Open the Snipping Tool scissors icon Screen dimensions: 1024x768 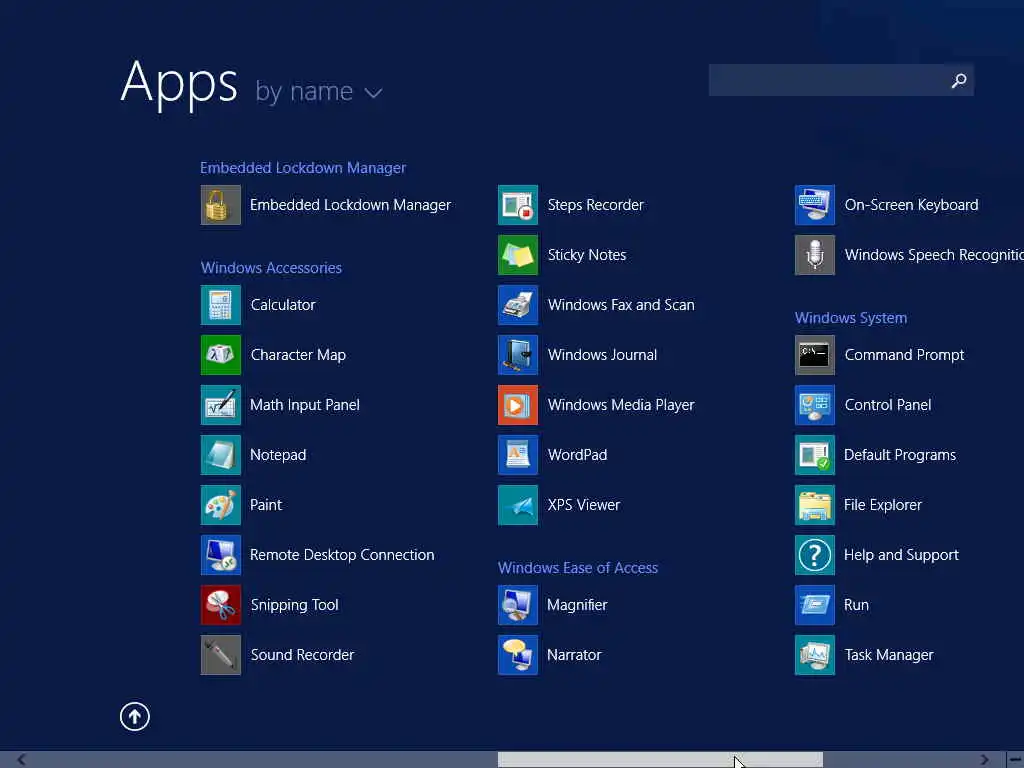click(221, 605)
